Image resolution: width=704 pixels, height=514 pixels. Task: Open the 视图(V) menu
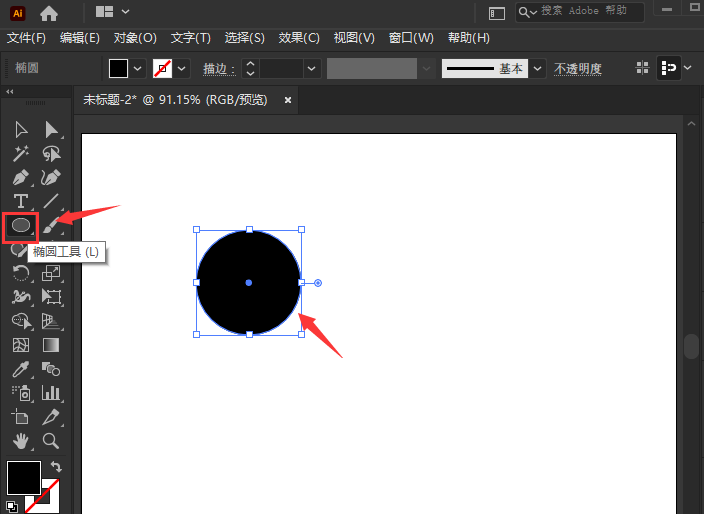pos(354,38)
